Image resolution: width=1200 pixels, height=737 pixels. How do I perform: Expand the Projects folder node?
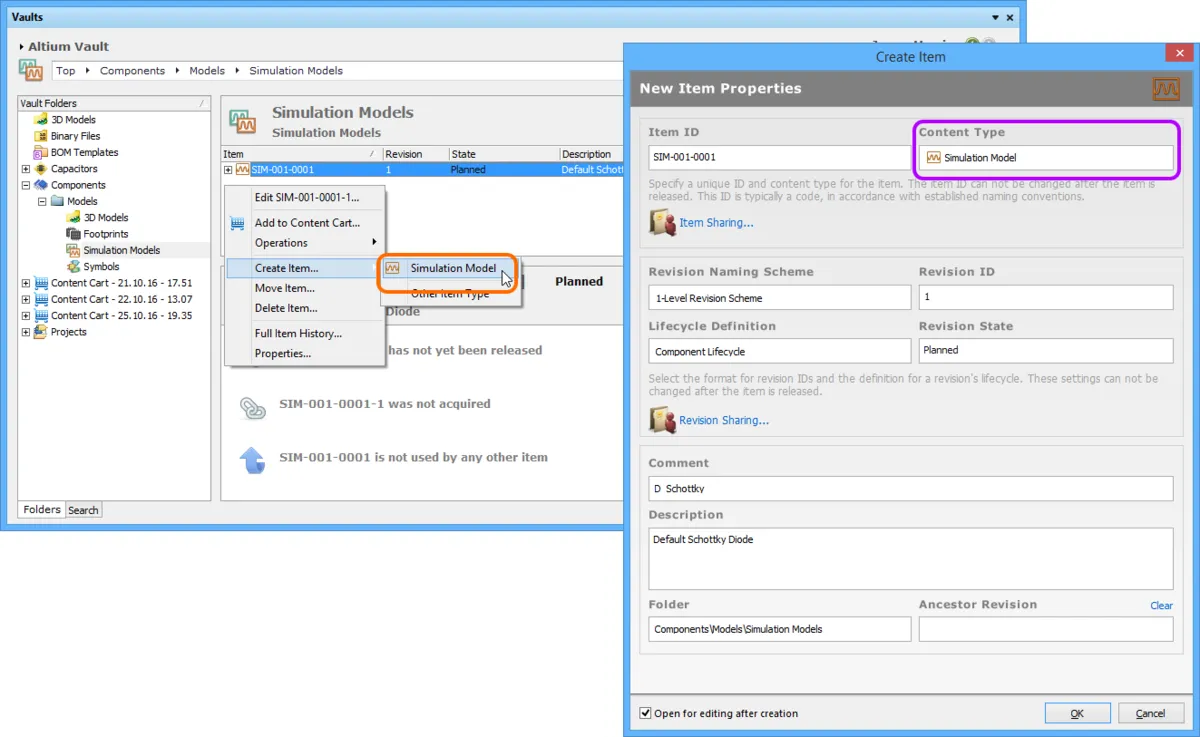pyautogui.click(x=26, y=332)
